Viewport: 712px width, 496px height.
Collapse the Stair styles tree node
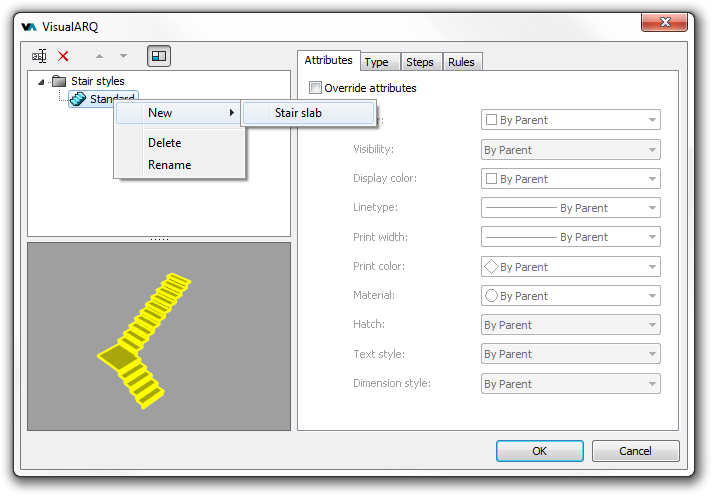click(x=40, y=81)
